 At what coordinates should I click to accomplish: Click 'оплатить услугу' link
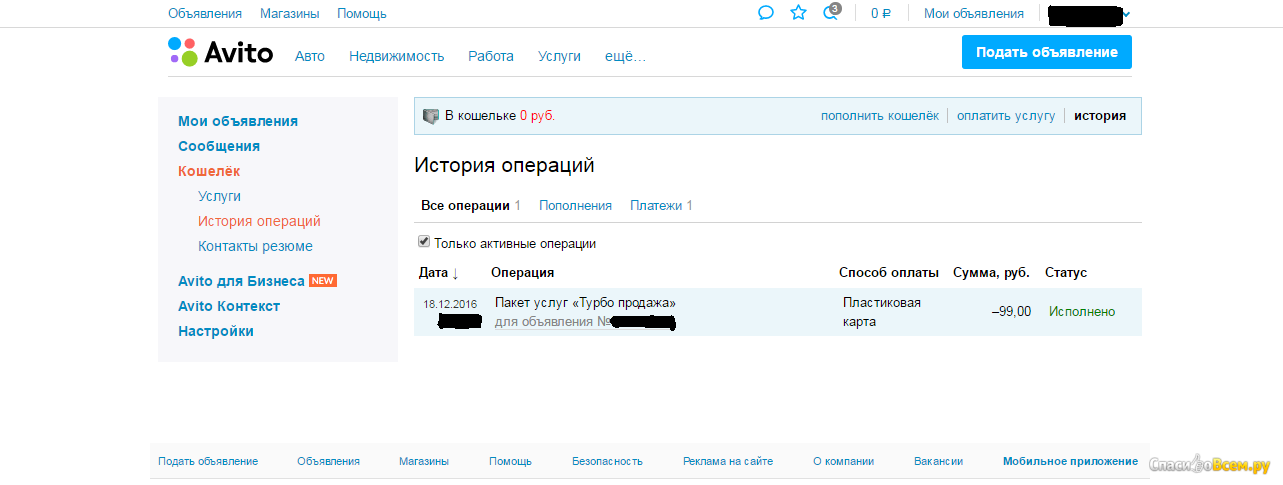click(1006, 116)
